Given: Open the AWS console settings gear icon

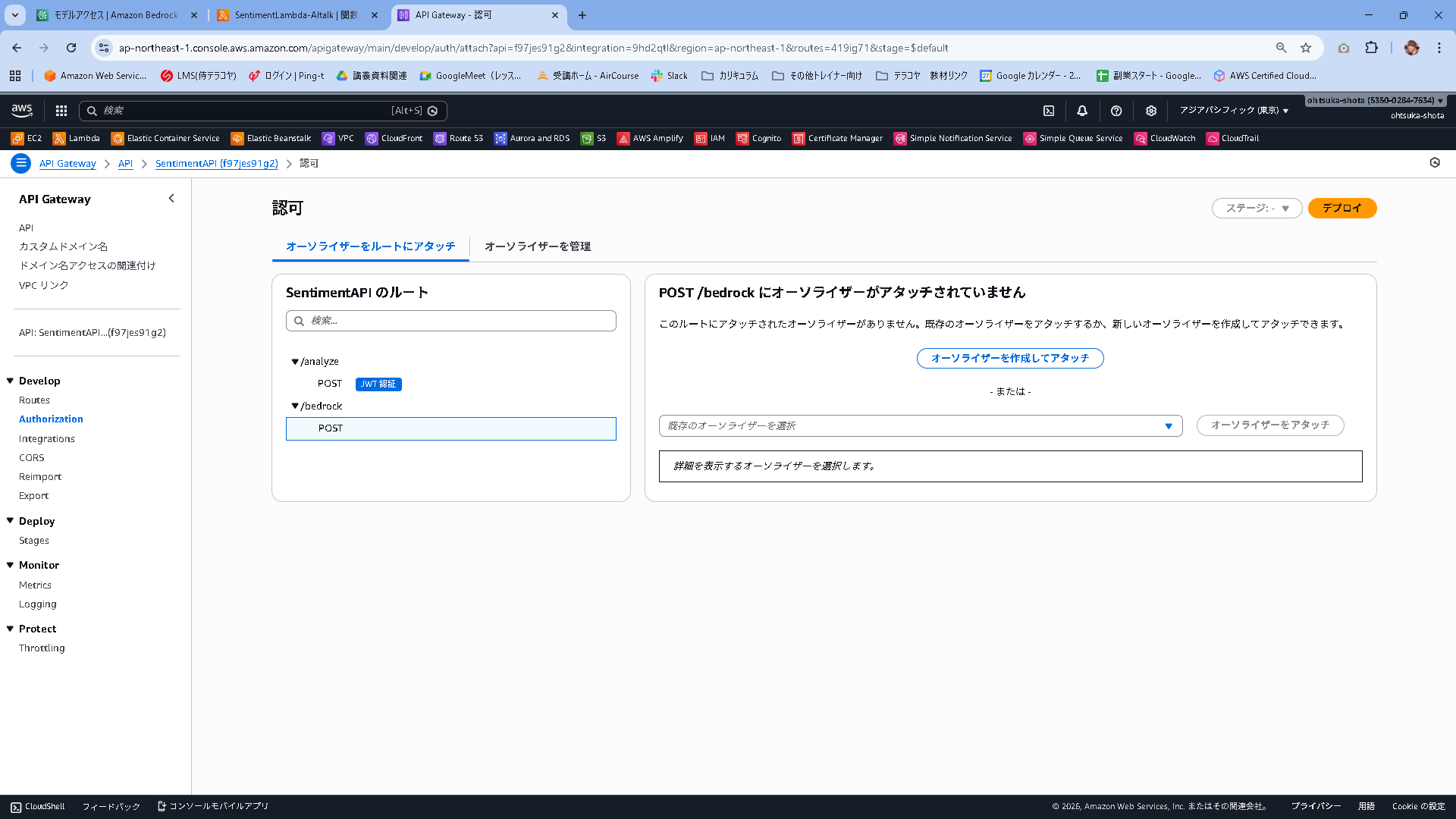Looking at the screenshot, I should 1151,111.
